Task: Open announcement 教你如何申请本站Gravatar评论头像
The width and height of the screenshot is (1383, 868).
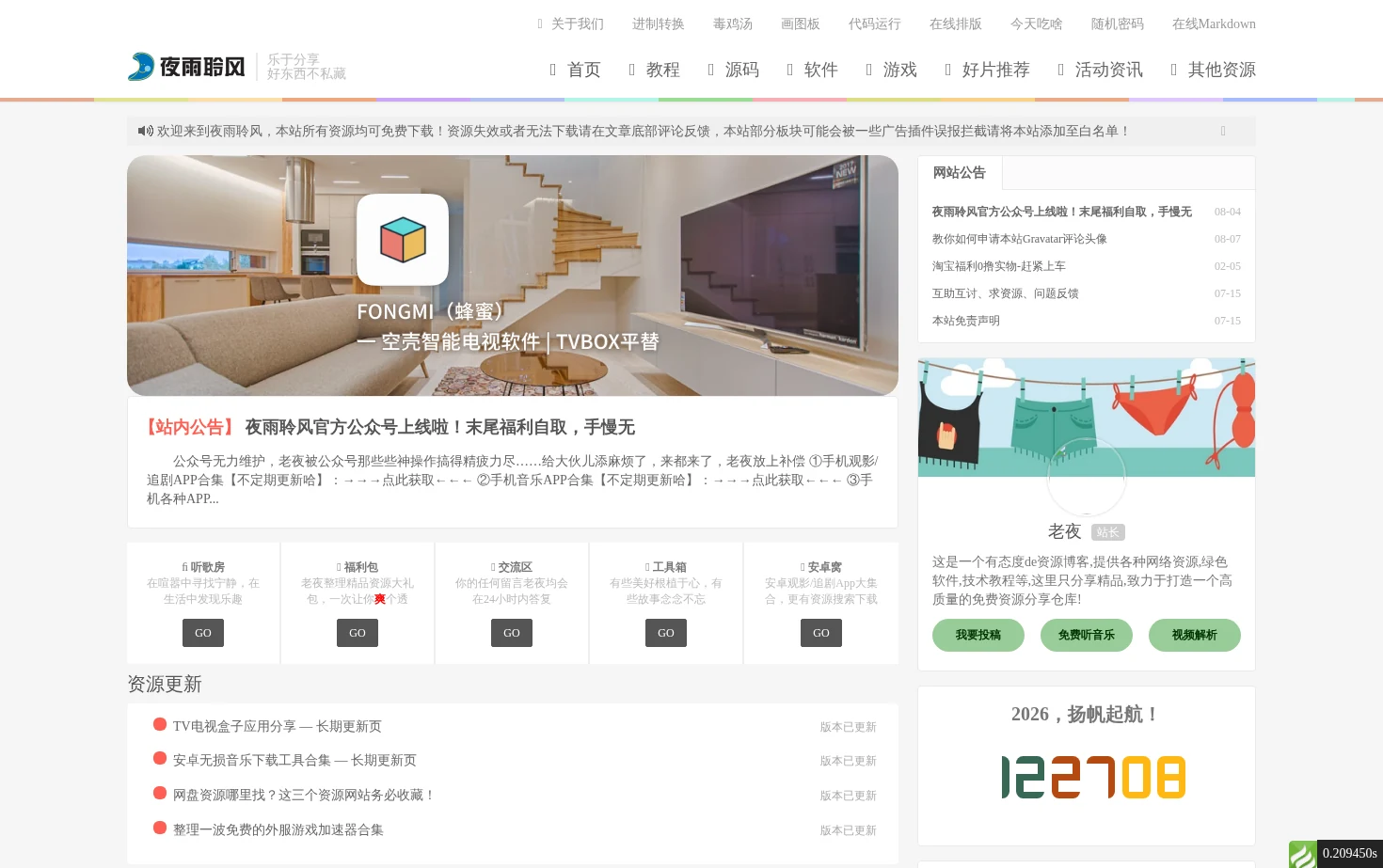Action: pos(1020,239)
